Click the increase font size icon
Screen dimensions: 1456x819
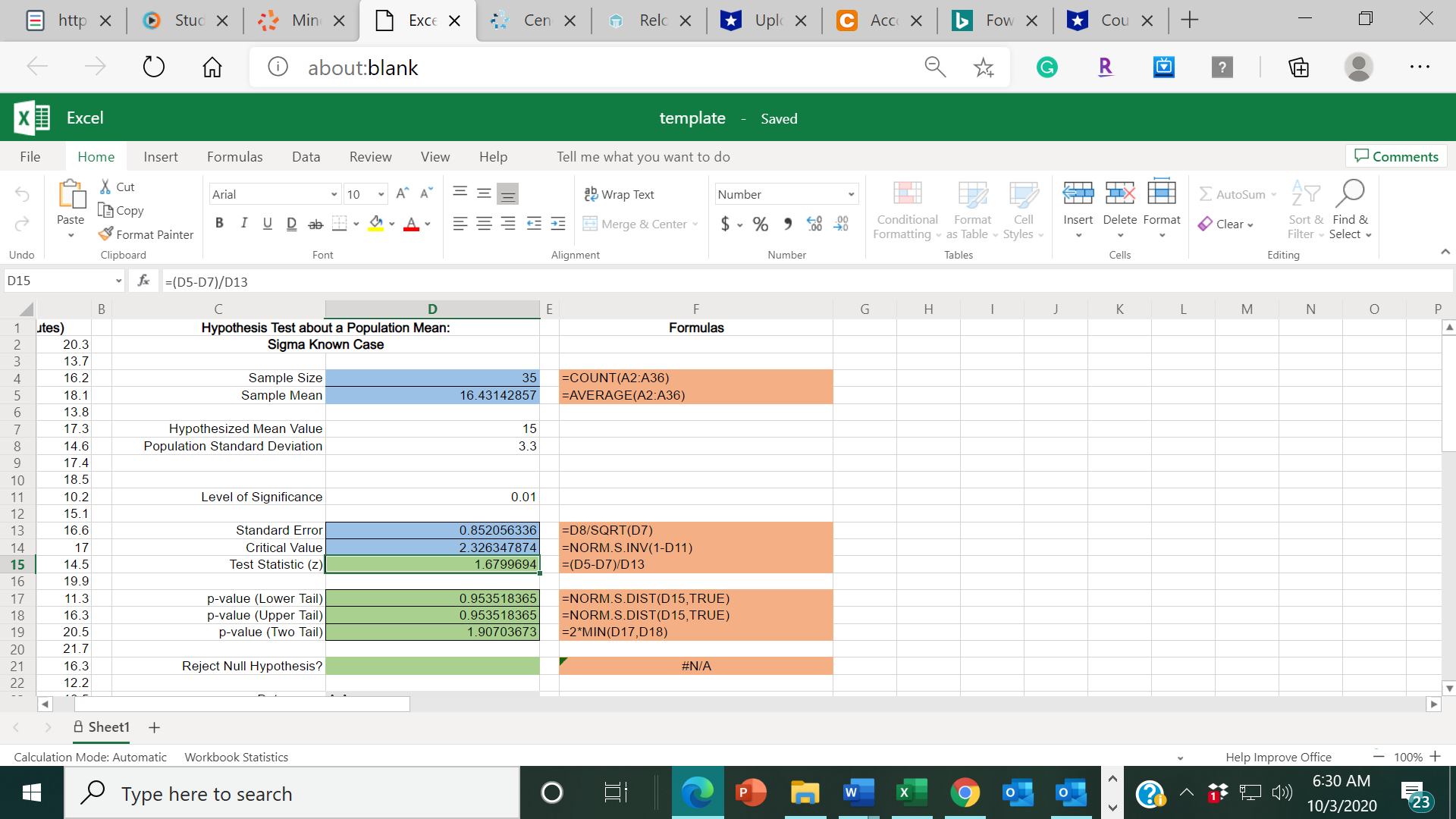click(403, 193)
